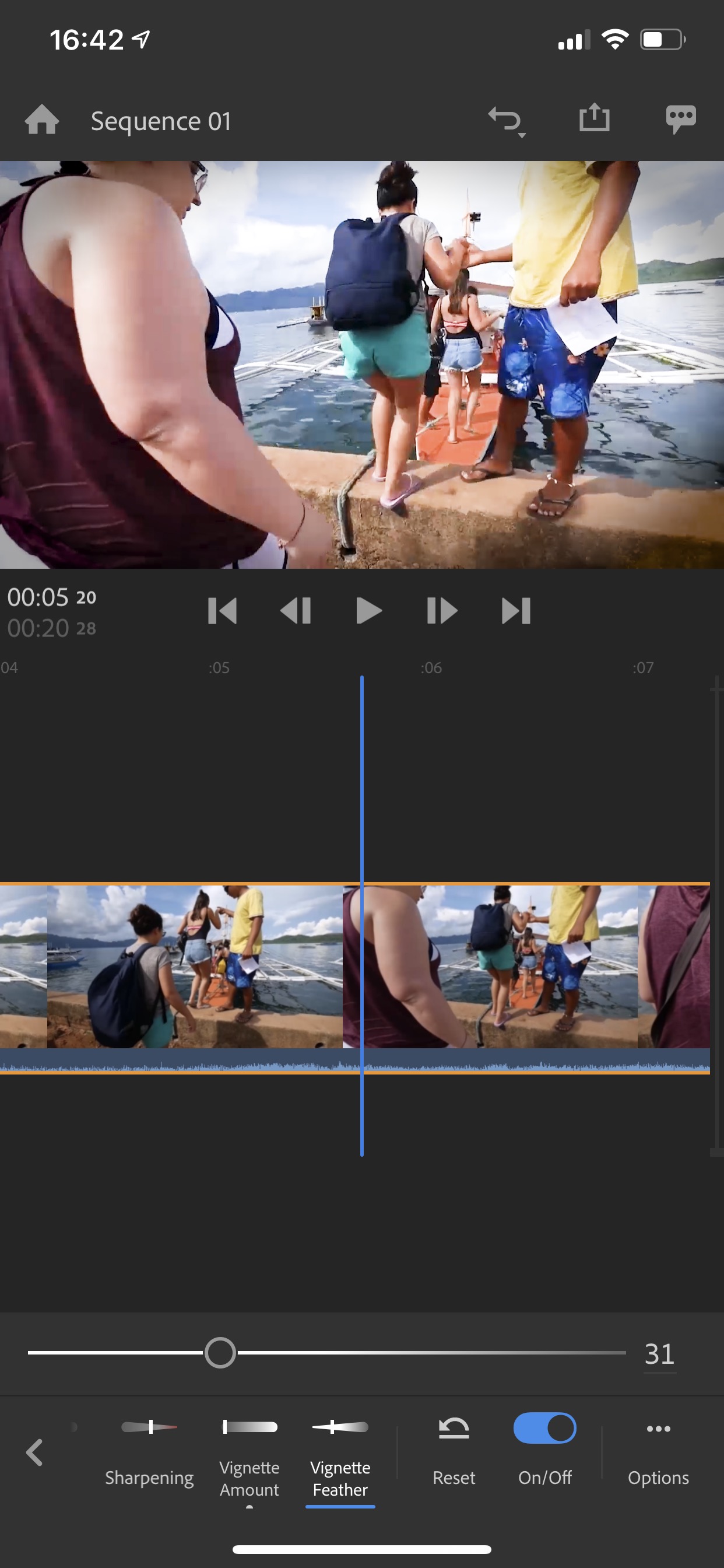Jump to next edit point
The image size is (724, 1568).
(x=516, y=611)
